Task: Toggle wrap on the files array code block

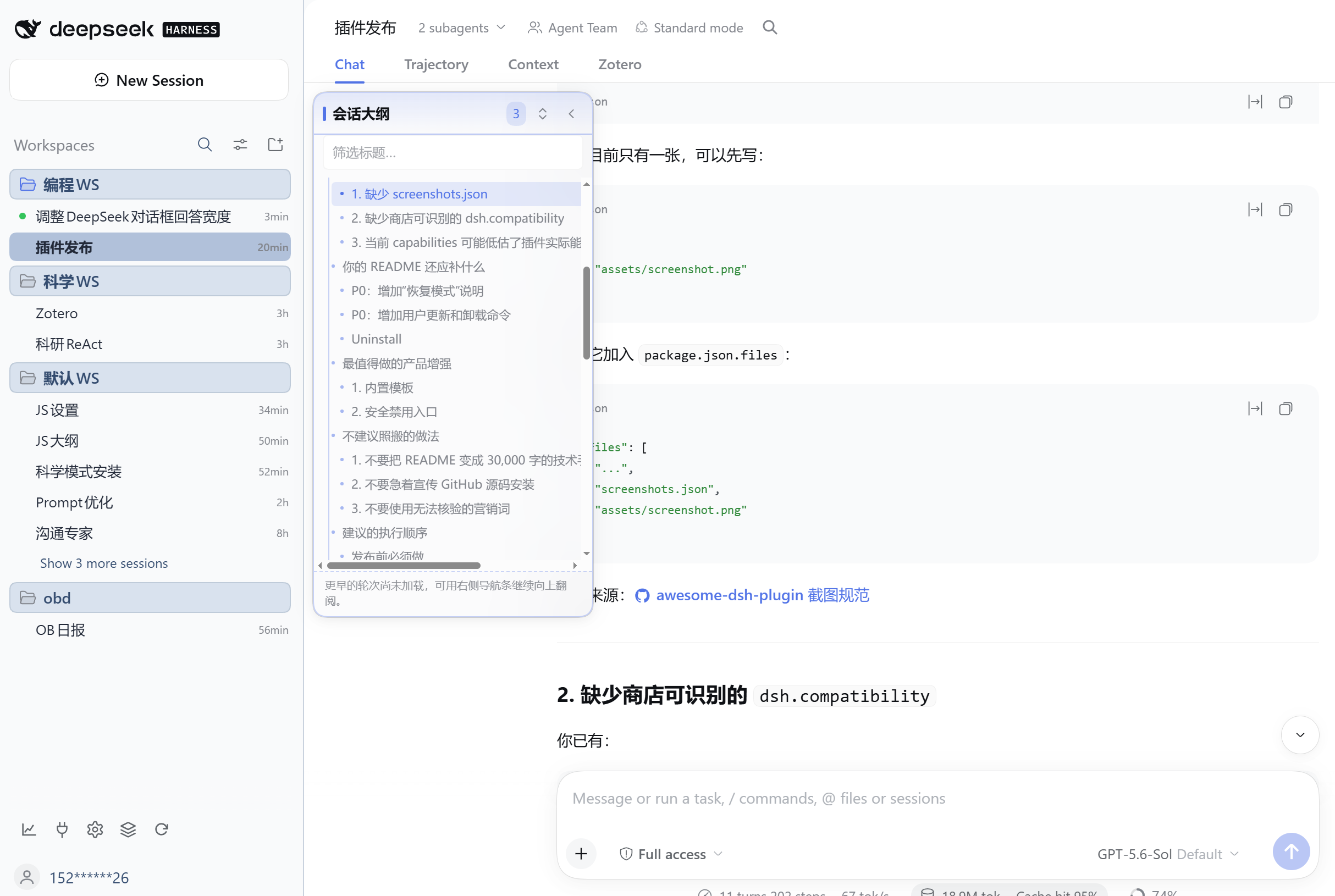Action: tap(1255, 408)
